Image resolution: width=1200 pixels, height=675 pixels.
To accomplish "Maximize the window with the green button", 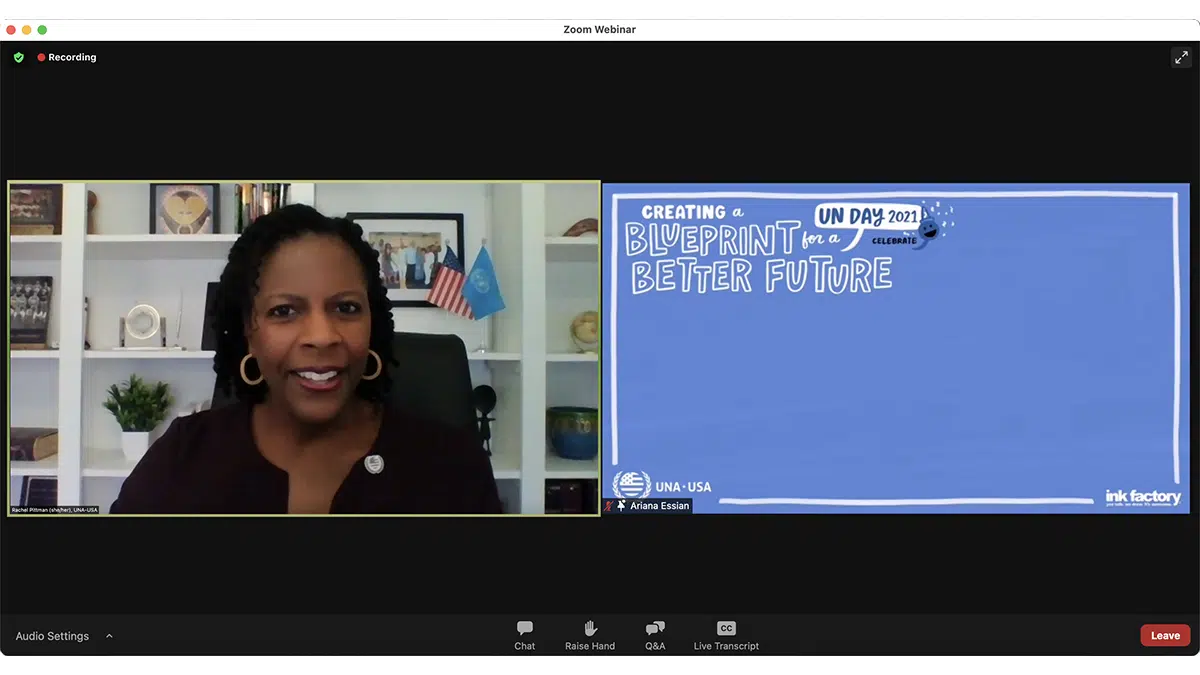I will pos(42,30).
